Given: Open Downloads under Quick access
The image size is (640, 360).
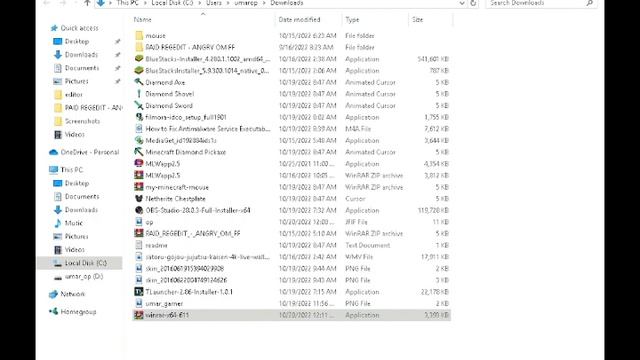Looking at the screenshot, I should pos(81,55).
